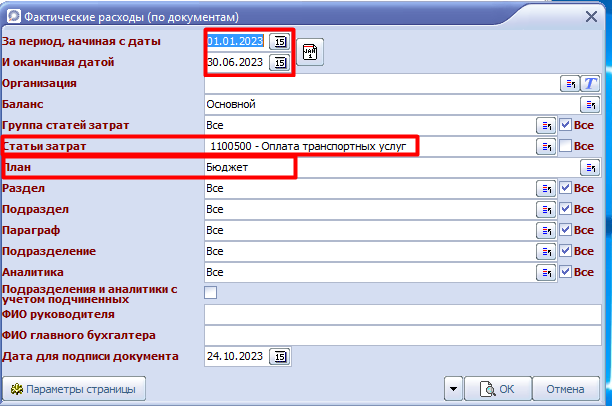
Task: Open the План selection list icon
Action: click(x=590, y=167)
